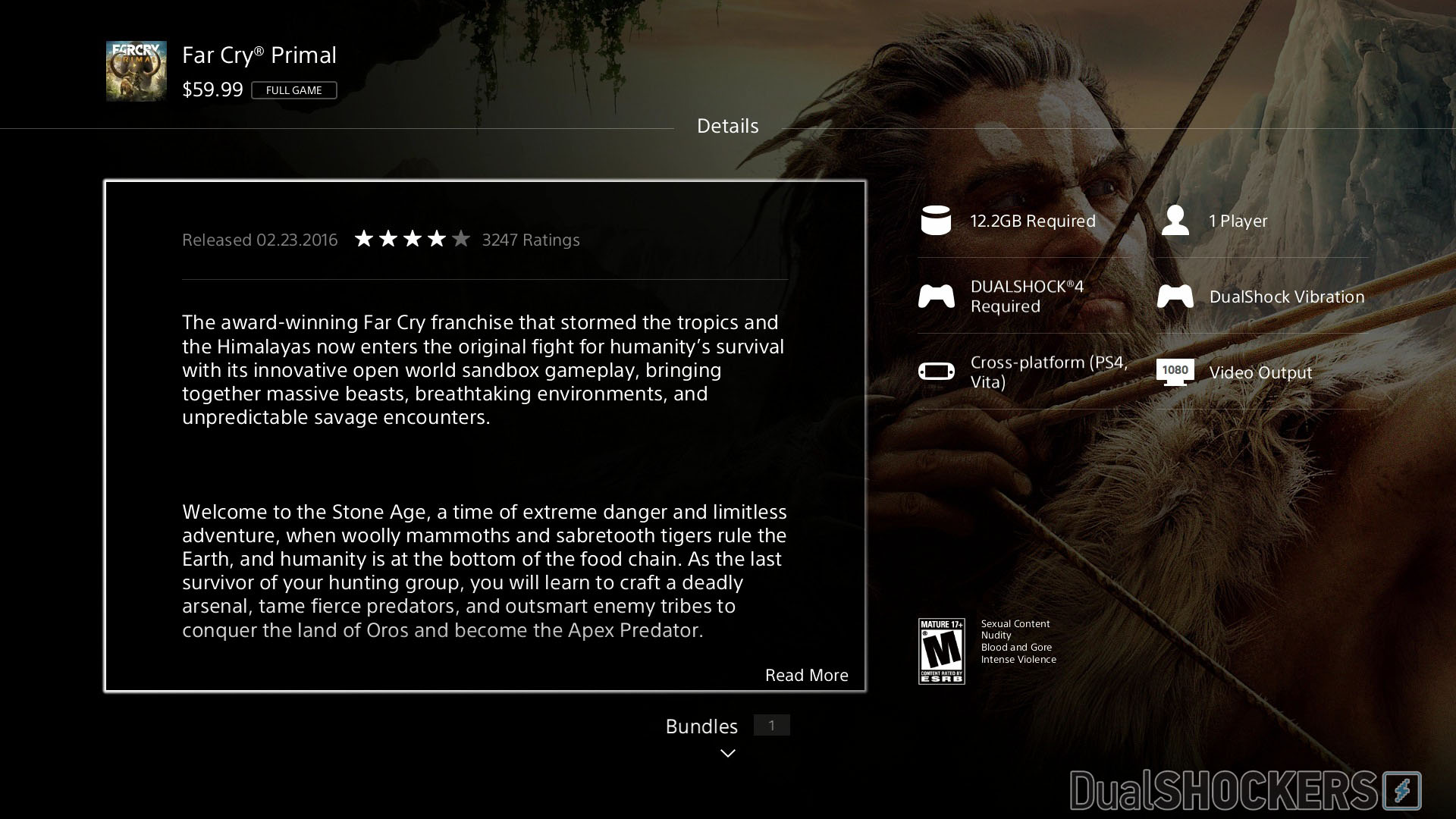The image size is (1456, 819).
Task: Select the Details section heading
Action: [727, 126]
